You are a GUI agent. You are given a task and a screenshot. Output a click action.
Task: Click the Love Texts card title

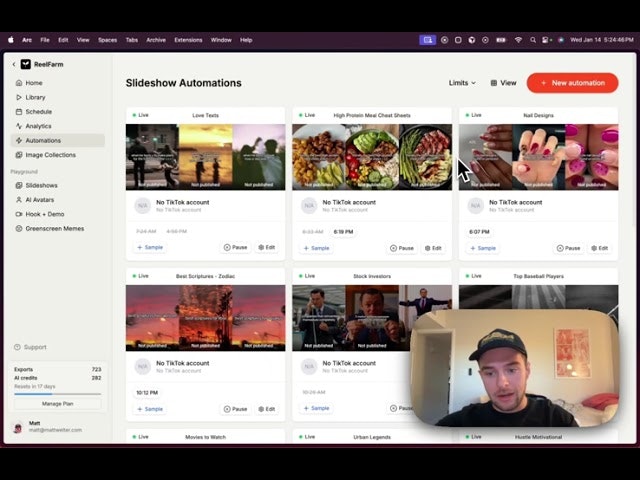206,116
